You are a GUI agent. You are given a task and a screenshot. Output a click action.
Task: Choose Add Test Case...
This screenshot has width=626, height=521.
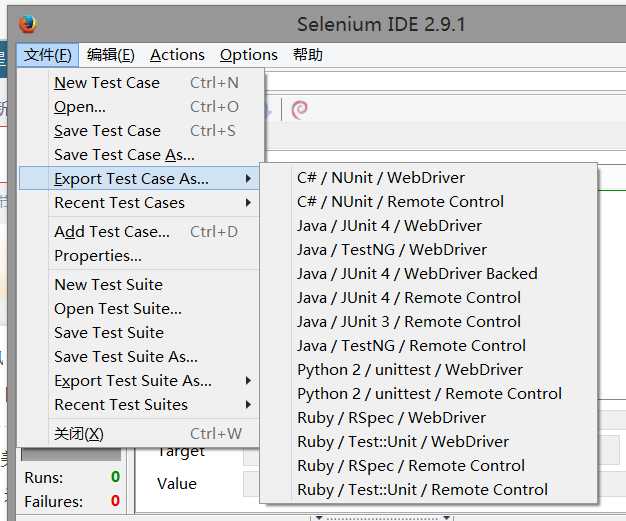pyautogui.click(x=141, y=232)
